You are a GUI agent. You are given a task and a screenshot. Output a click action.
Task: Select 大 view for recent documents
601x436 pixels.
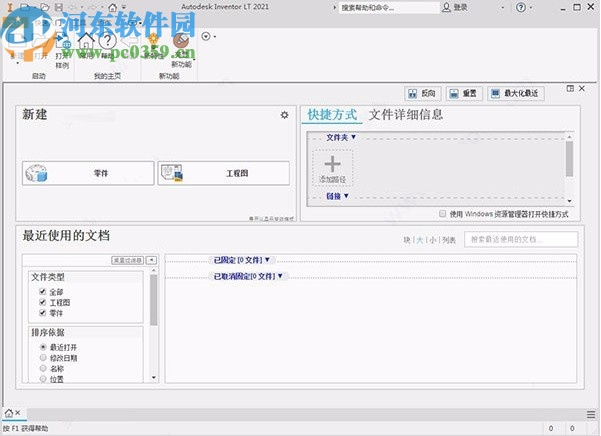[420, 240]
